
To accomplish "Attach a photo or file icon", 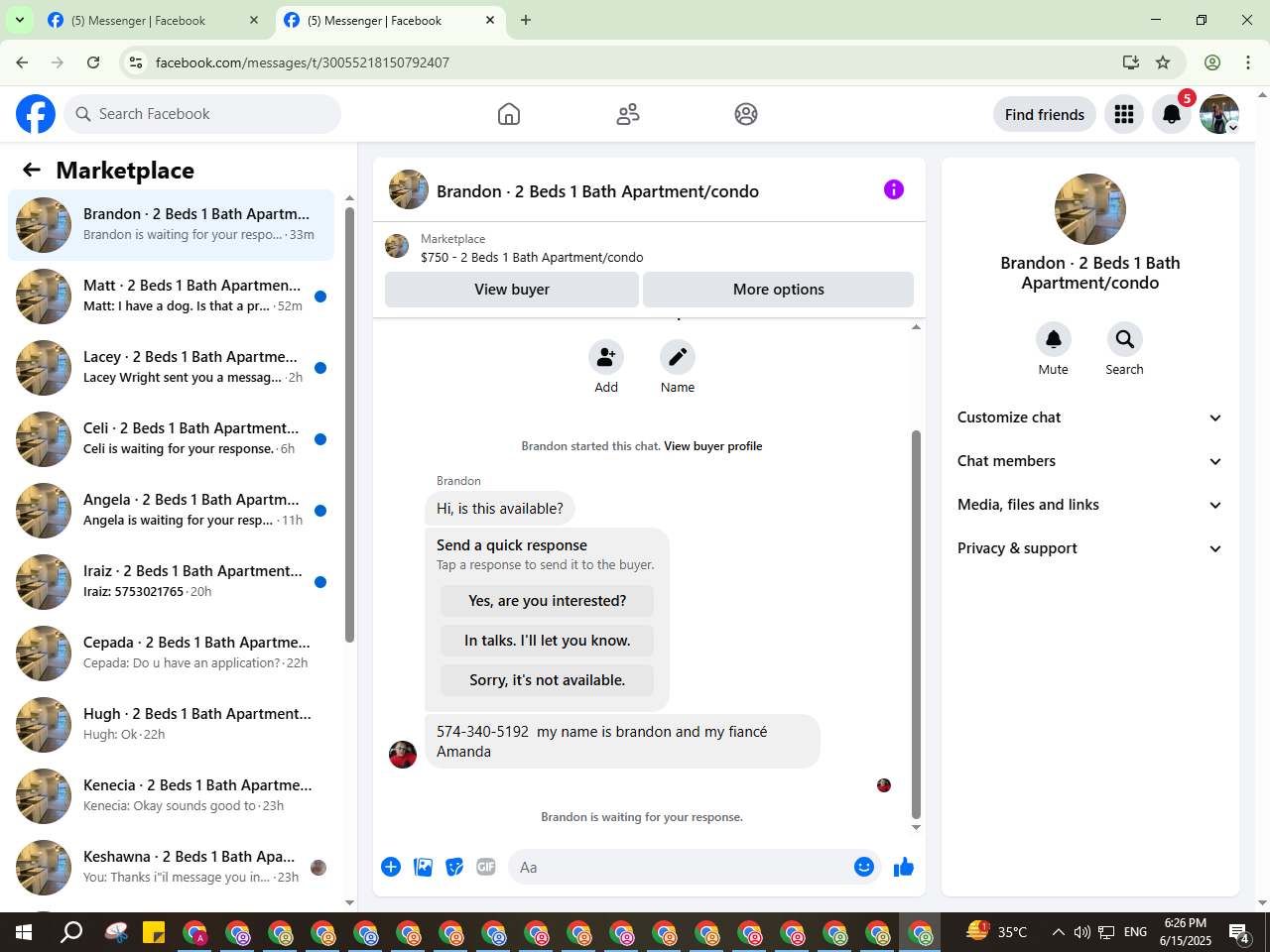I will click(x=424, y=867).
